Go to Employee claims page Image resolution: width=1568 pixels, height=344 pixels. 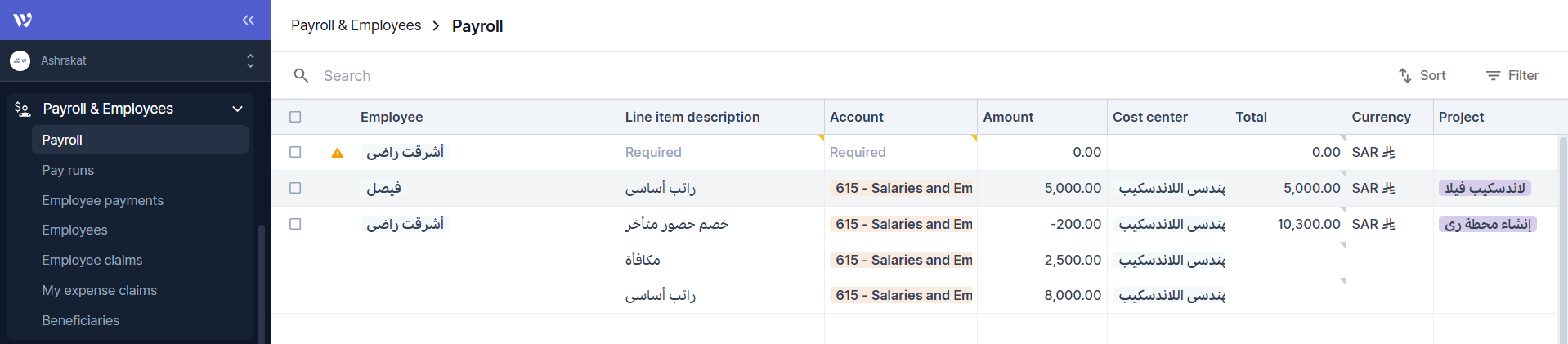[x=92, y=260]
